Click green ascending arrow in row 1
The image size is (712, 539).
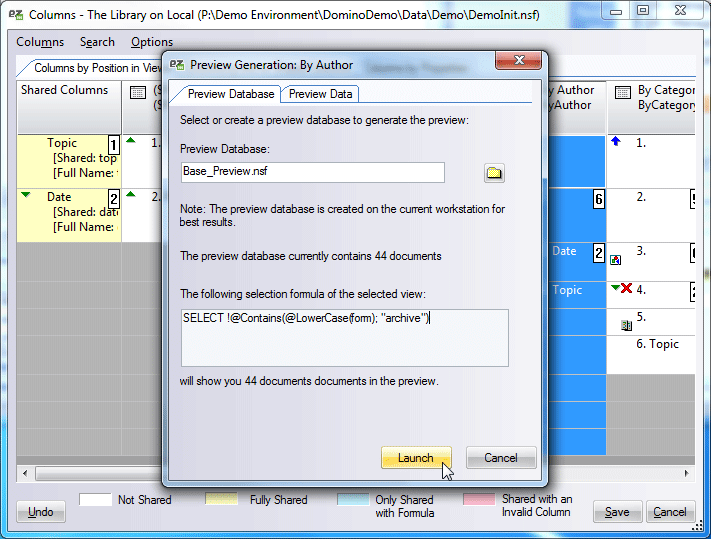(x=131, y=140)
